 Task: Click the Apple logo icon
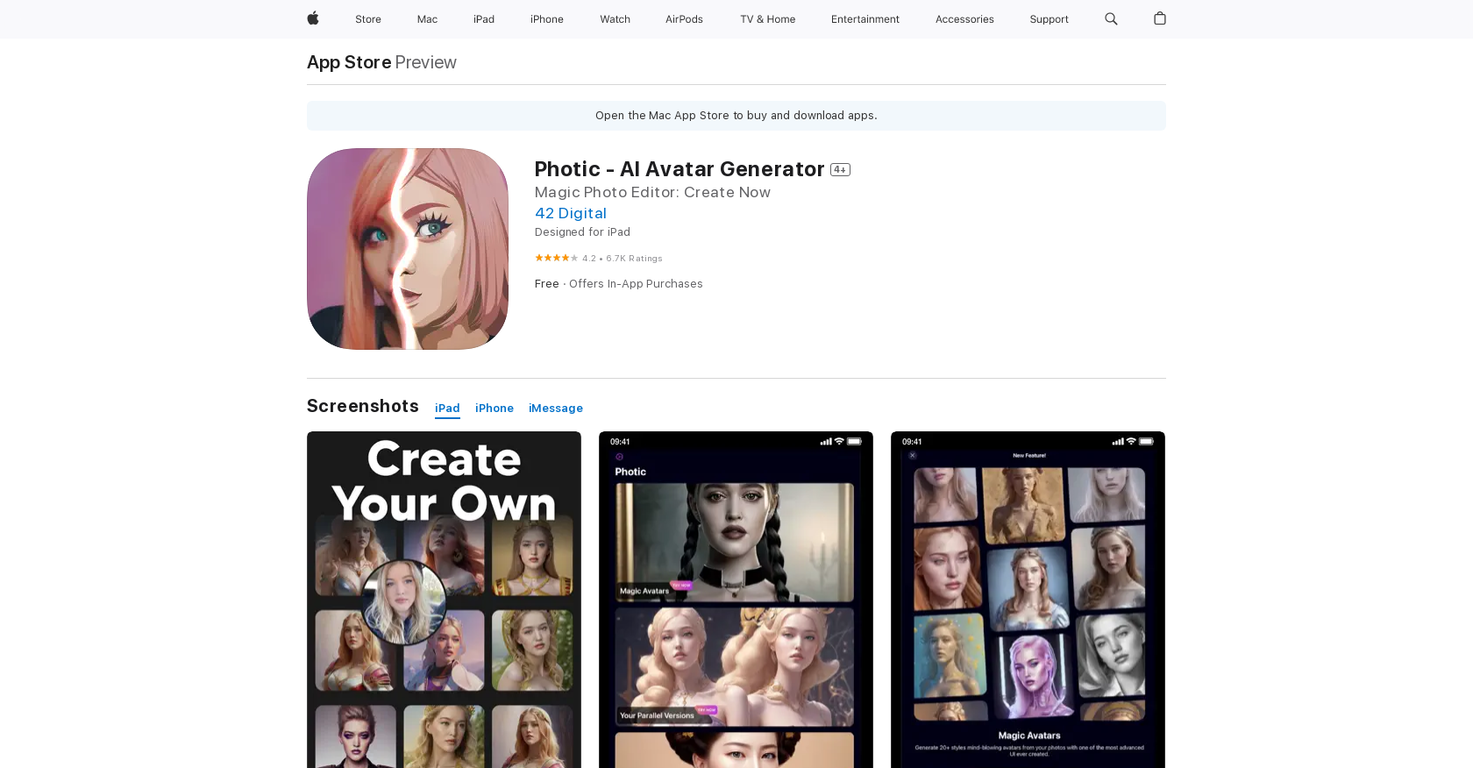click(313, 19)
